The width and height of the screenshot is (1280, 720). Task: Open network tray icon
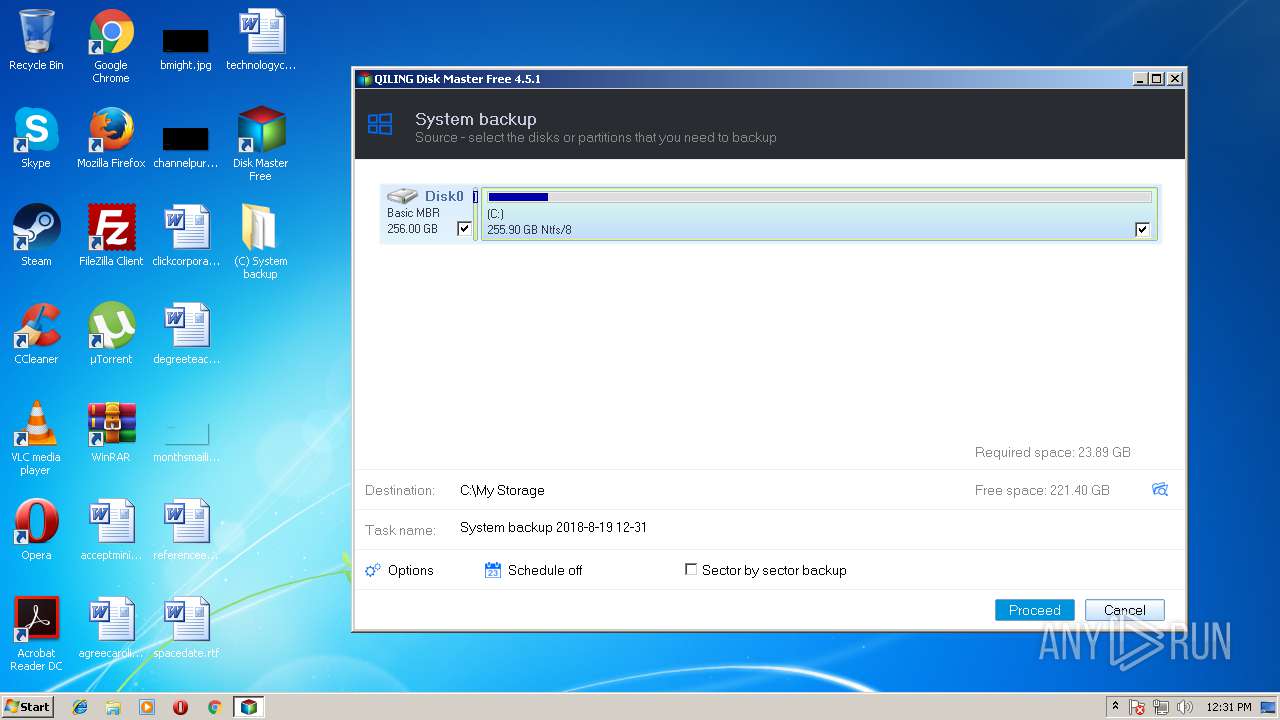pos(1161,707)
